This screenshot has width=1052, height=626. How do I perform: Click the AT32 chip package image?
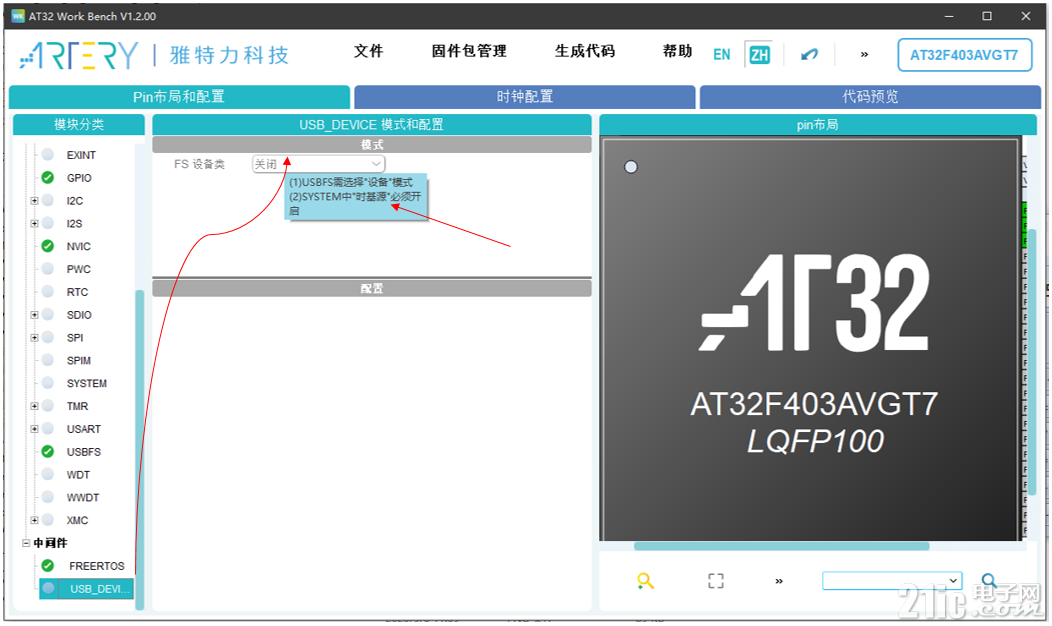[810, 339]
